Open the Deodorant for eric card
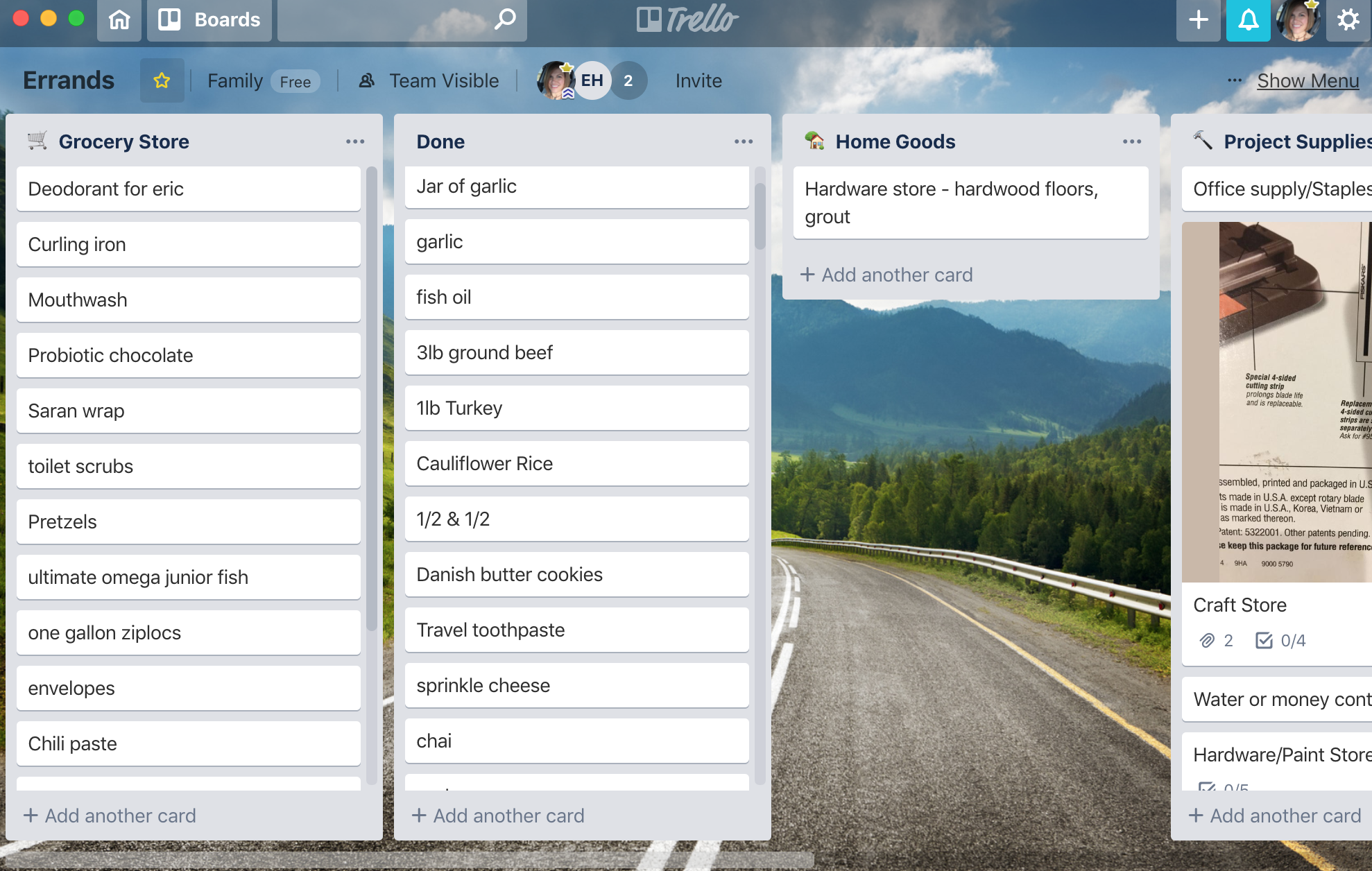Viewport: 1372px width, 871px height. click(189, 189)
